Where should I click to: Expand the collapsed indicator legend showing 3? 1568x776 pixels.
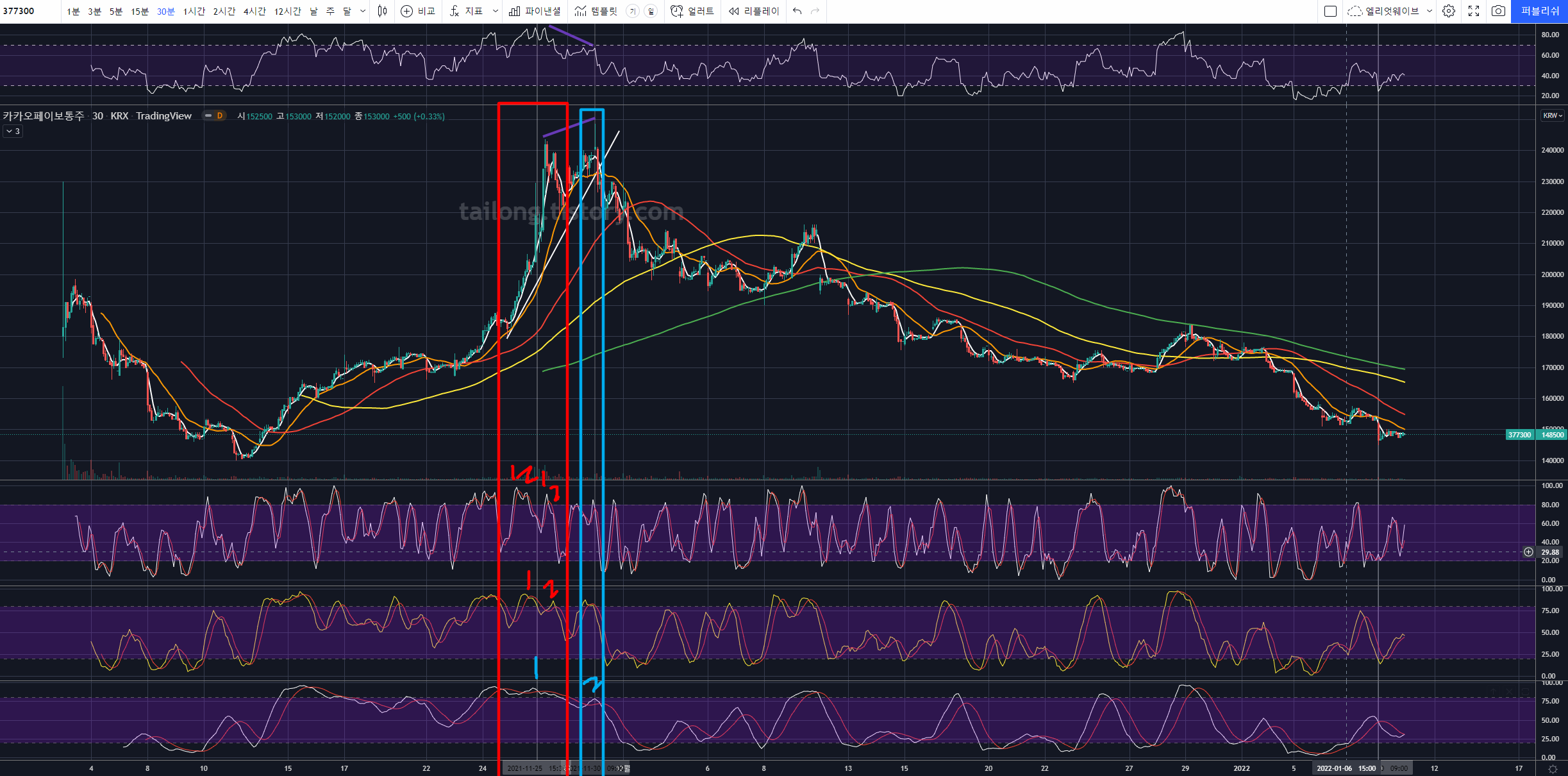point(13,131)
